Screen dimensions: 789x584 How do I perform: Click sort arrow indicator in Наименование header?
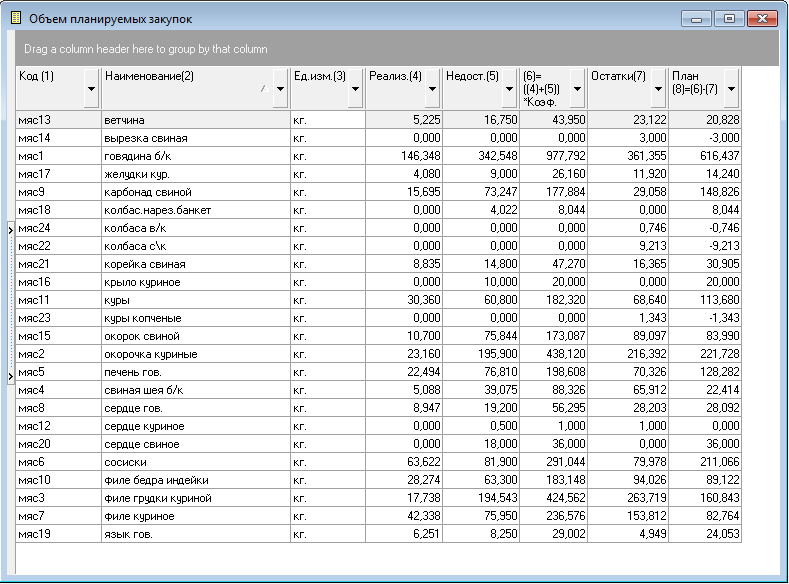click(x=263, y=89)
